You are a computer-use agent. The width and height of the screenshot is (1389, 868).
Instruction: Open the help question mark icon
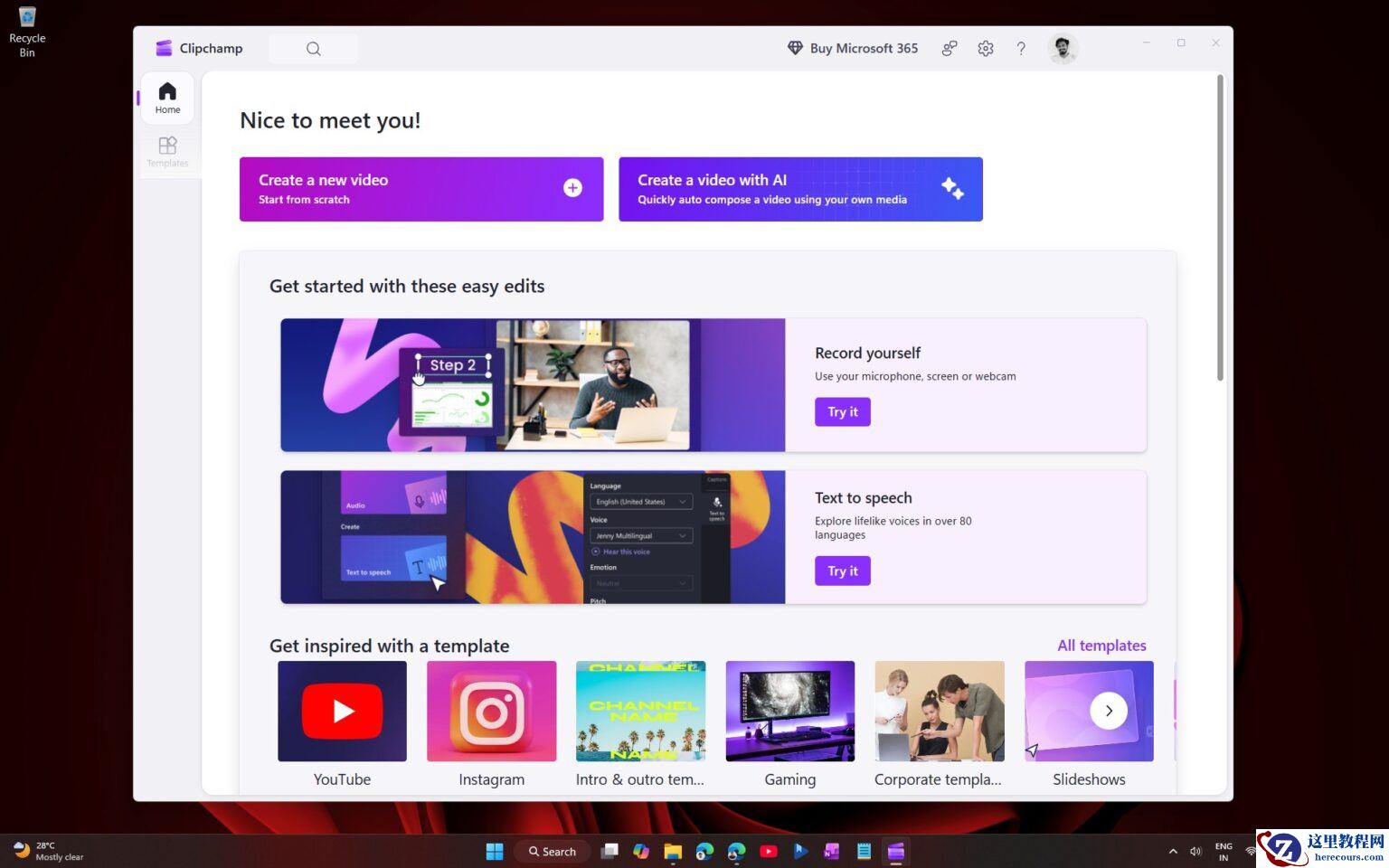1021,49
